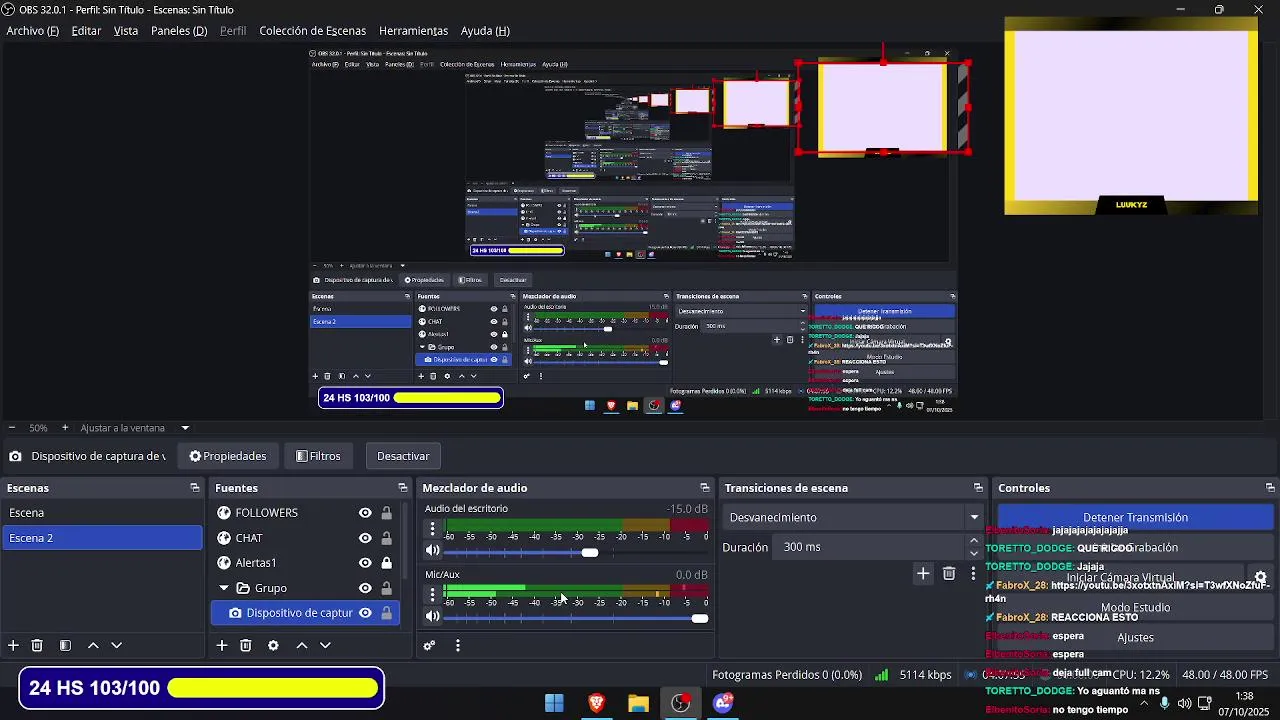
Task: Add a scene transition with the plus icon
Action: [x=923, y=573]
